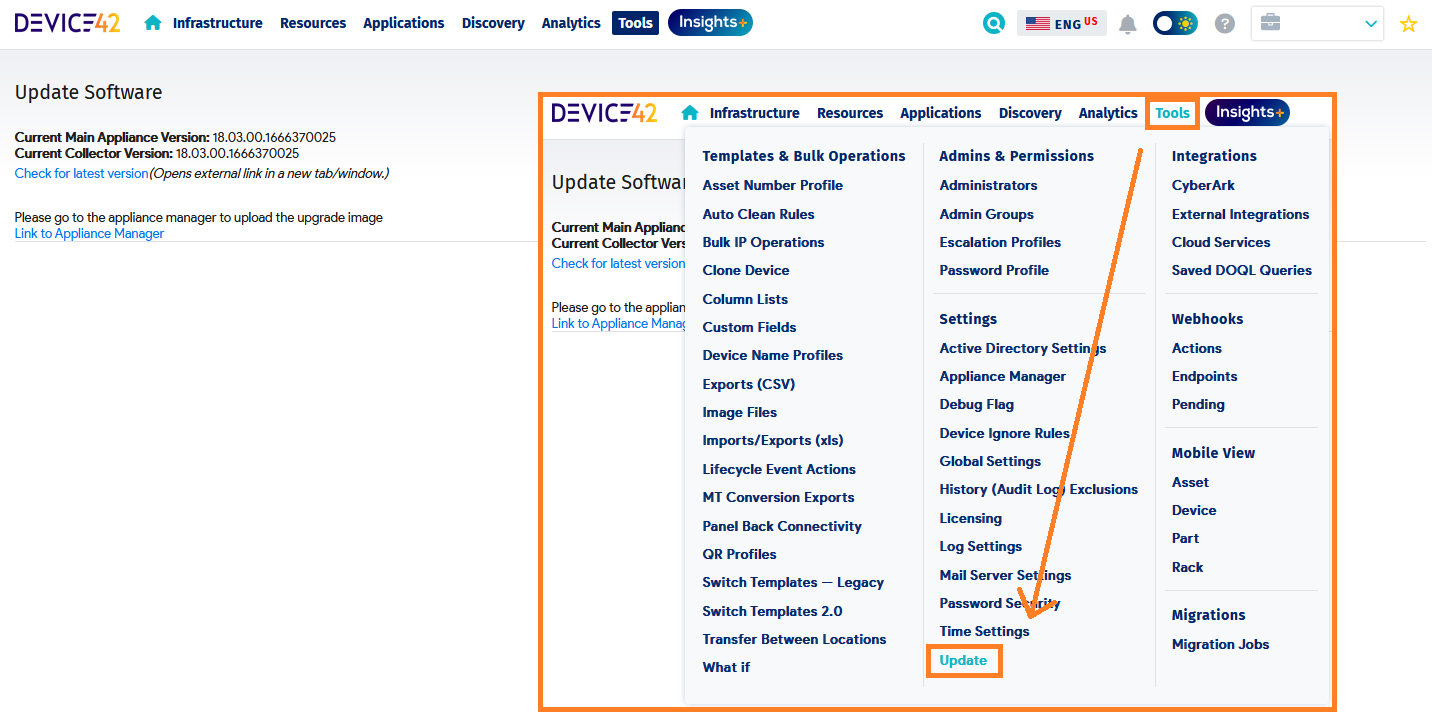The height and width of the screenshot is (726, 1432).
Task: Open Applications menu in the main top bar
Action: [x=404, y=23]
